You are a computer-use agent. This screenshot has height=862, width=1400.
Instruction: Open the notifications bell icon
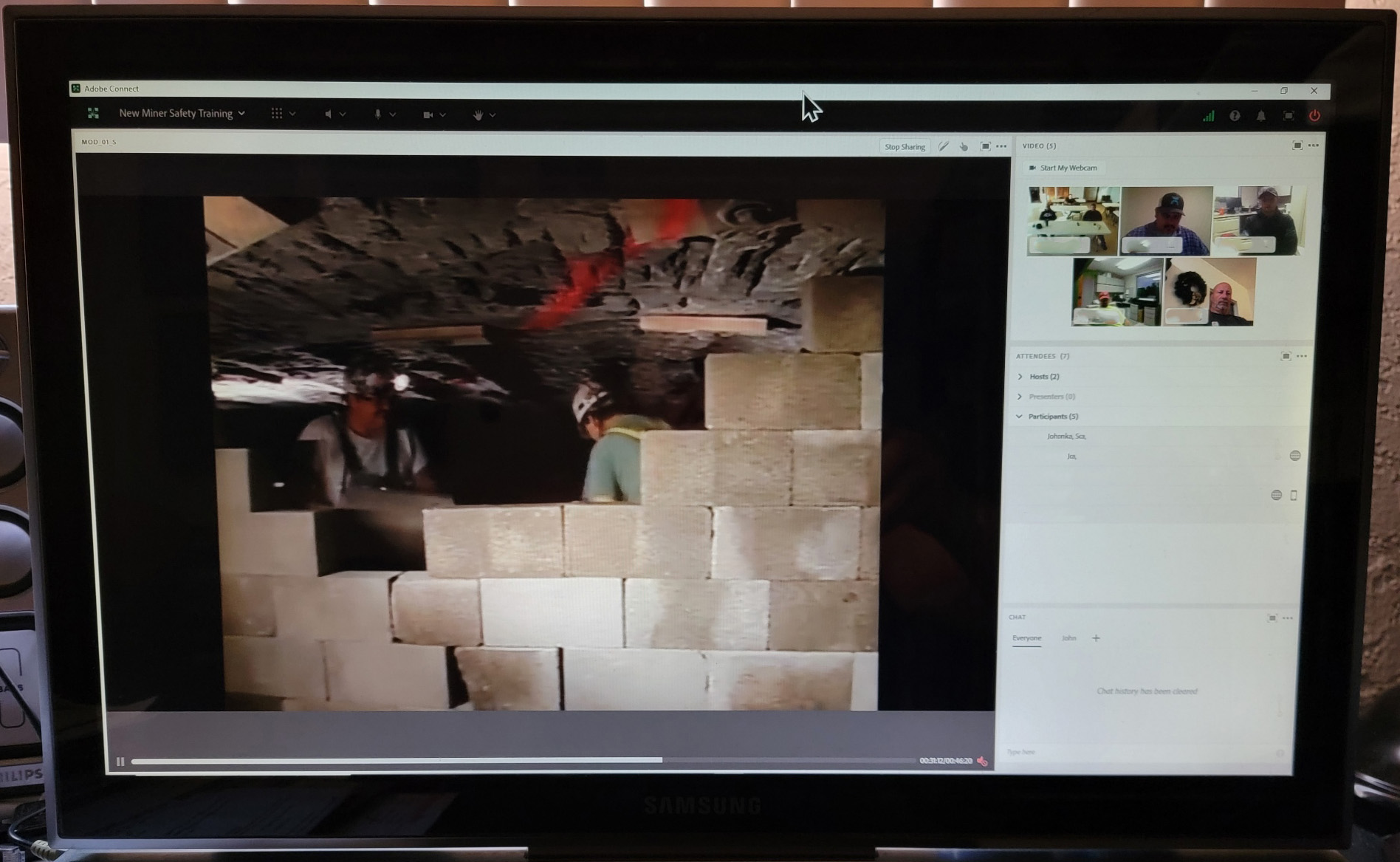(x=1261, y=116)
